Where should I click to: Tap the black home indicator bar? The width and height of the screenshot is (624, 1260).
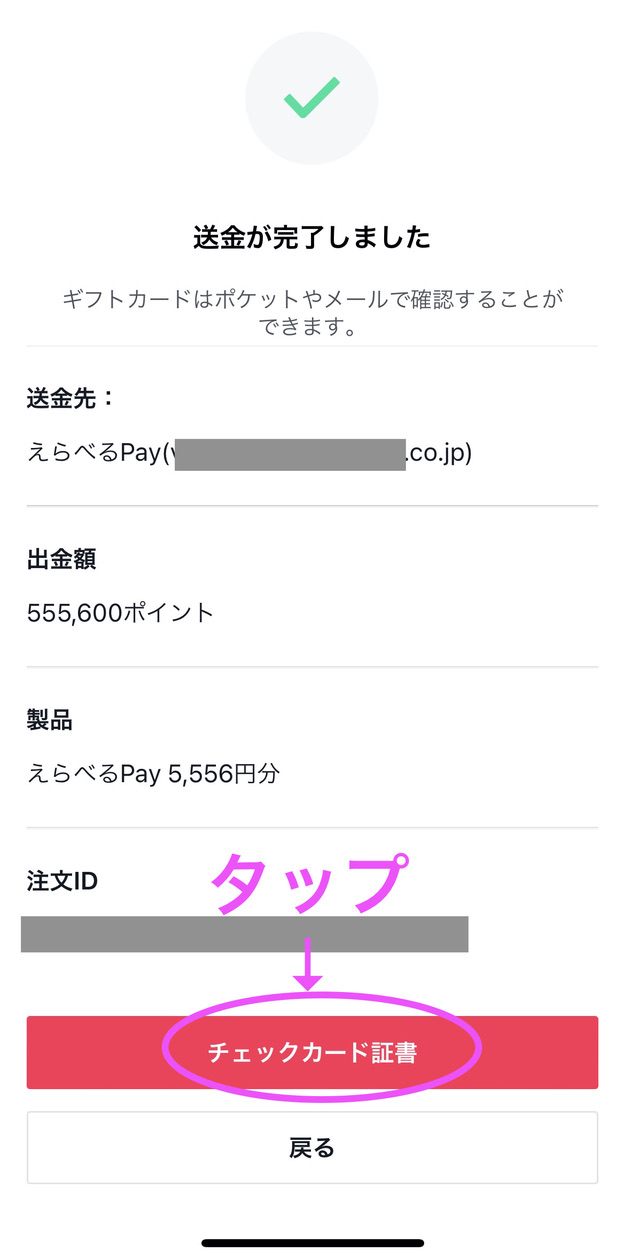[x=311, y=1239]
